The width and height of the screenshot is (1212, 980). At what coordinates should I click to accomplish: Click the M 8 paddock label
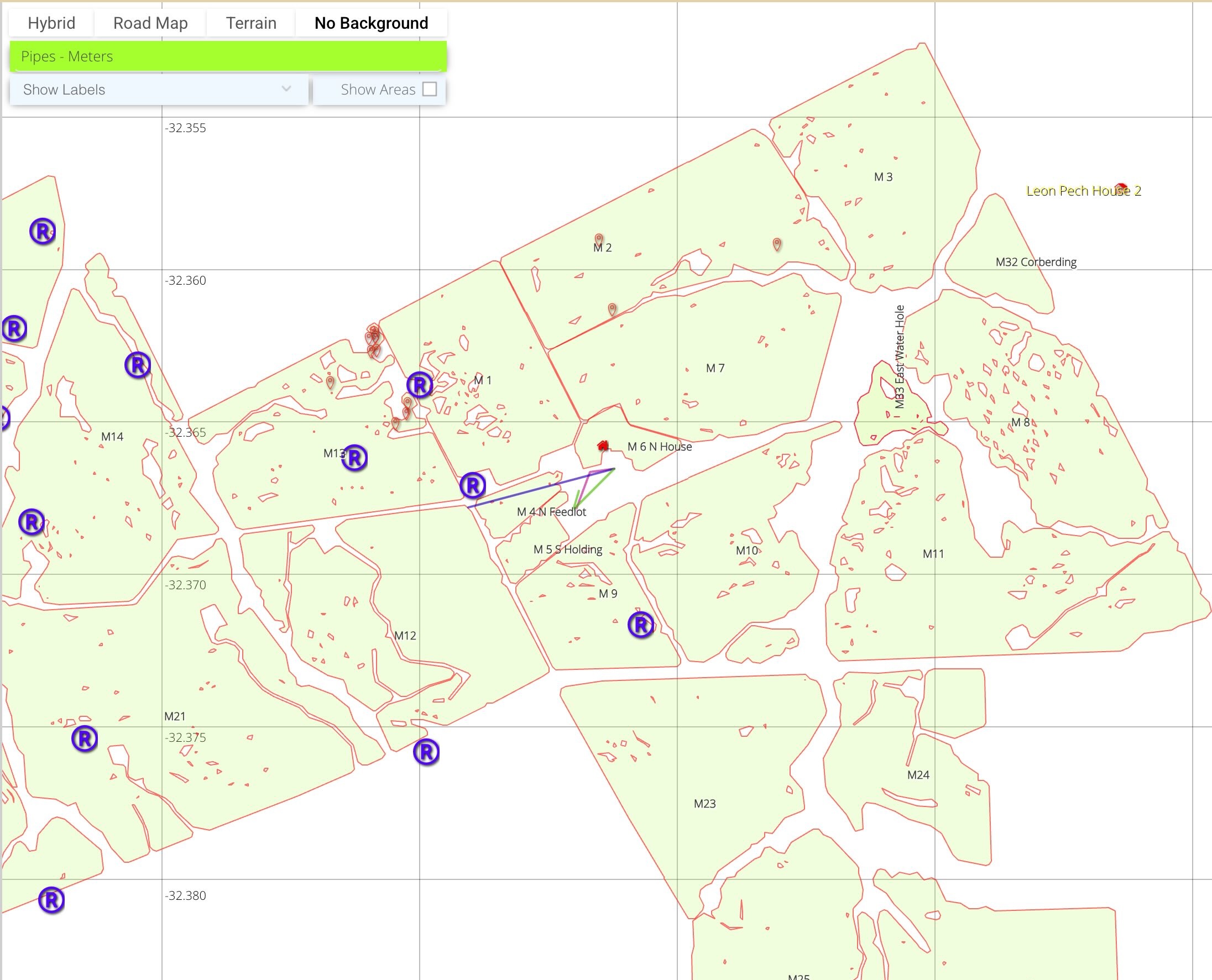point(1021,422)
